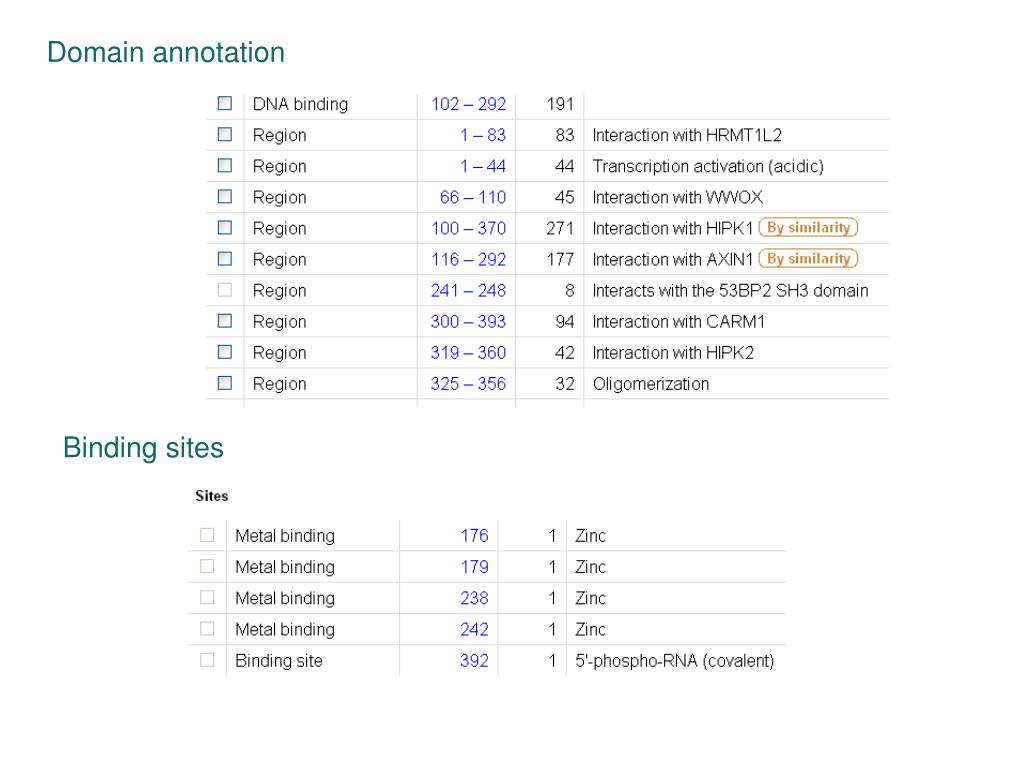Image resolution: width=1024 pixels, height=768 pixels.
Task: Select text '5'-phospho-RNA (covalent)'
Action: [675, 661]
